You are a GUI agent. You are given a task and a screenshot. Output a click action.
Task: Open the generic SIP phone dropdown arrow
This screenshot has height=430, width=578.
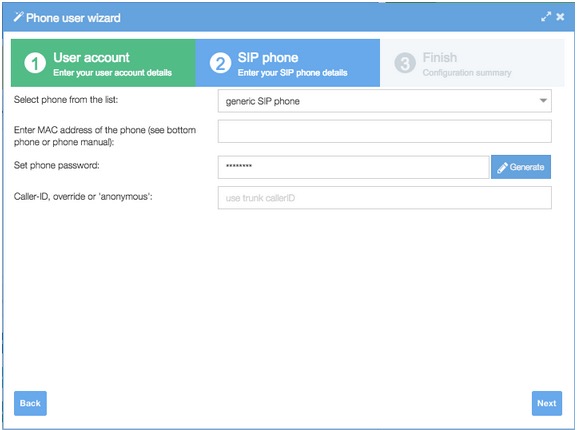coord(543,101)
